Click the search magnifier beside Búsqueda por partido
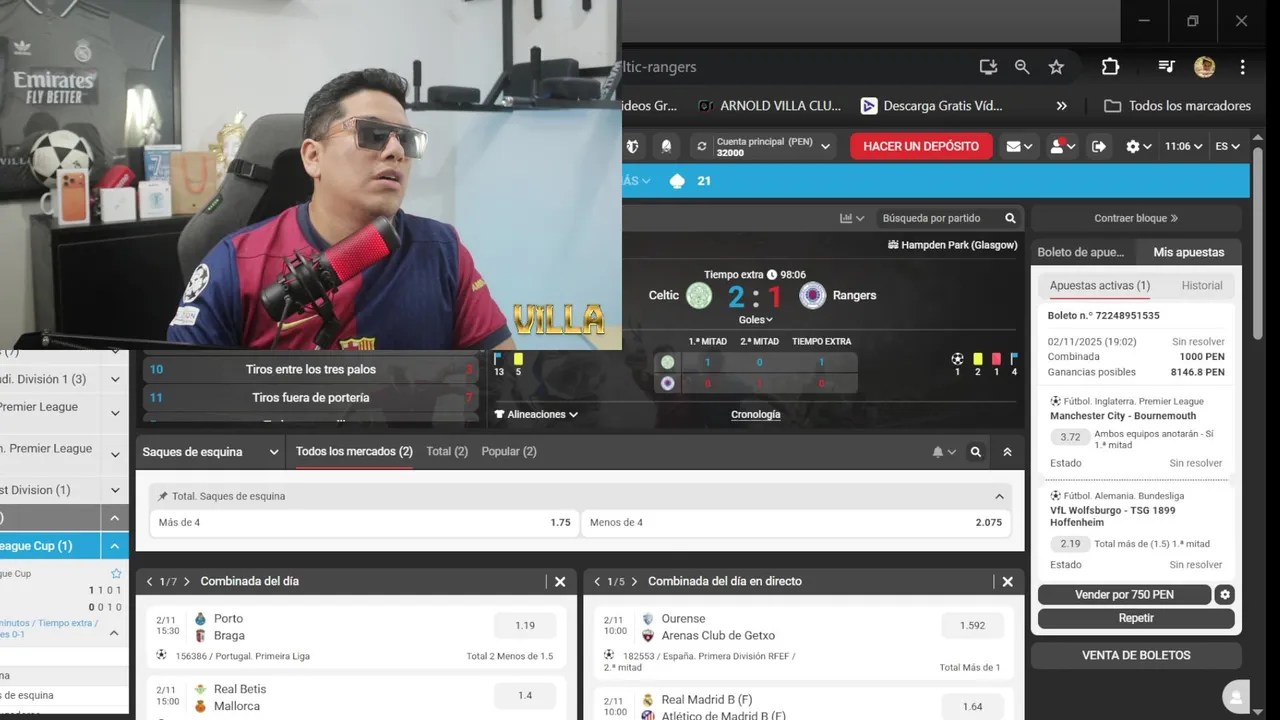Viewport: 1280px width, 720px height. (x=1010, y=218)
